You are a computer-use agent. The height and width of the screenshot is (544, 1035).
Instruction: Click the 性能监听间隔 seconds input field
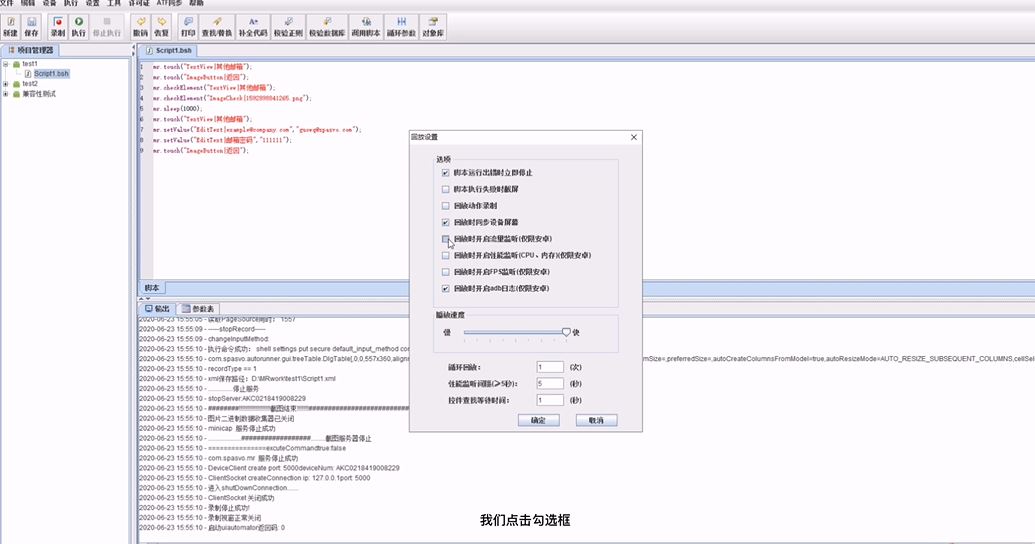[x=550, y=384]
